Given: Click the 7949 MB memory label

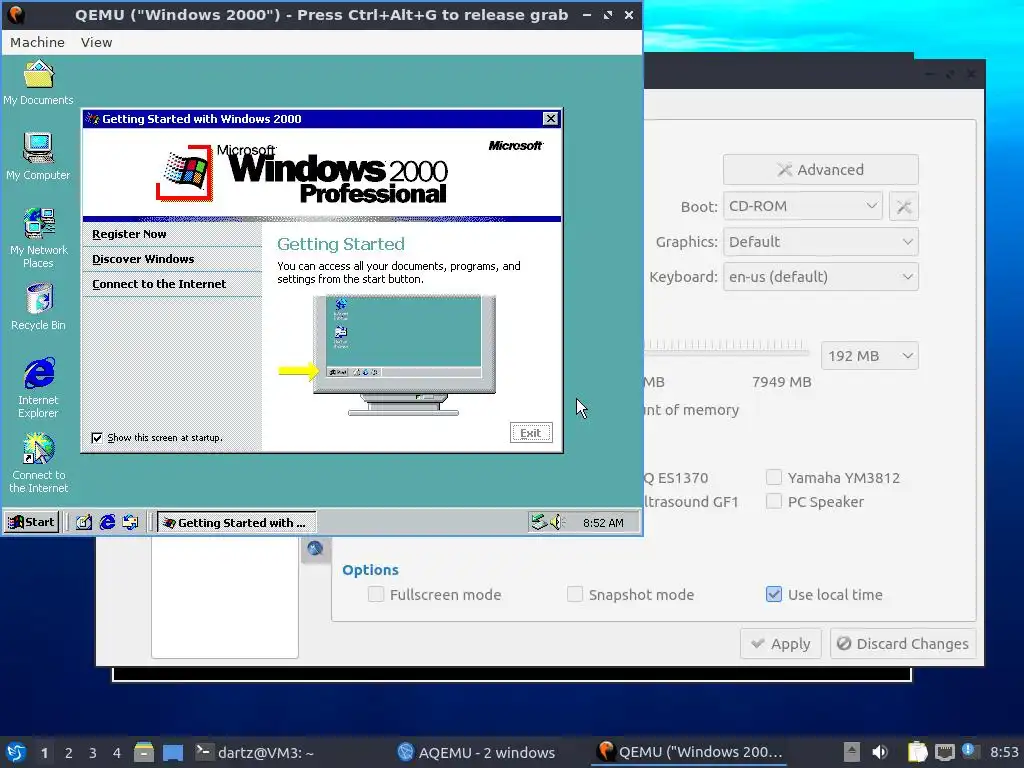Looking at the screenshot, I should click(782, 382).
